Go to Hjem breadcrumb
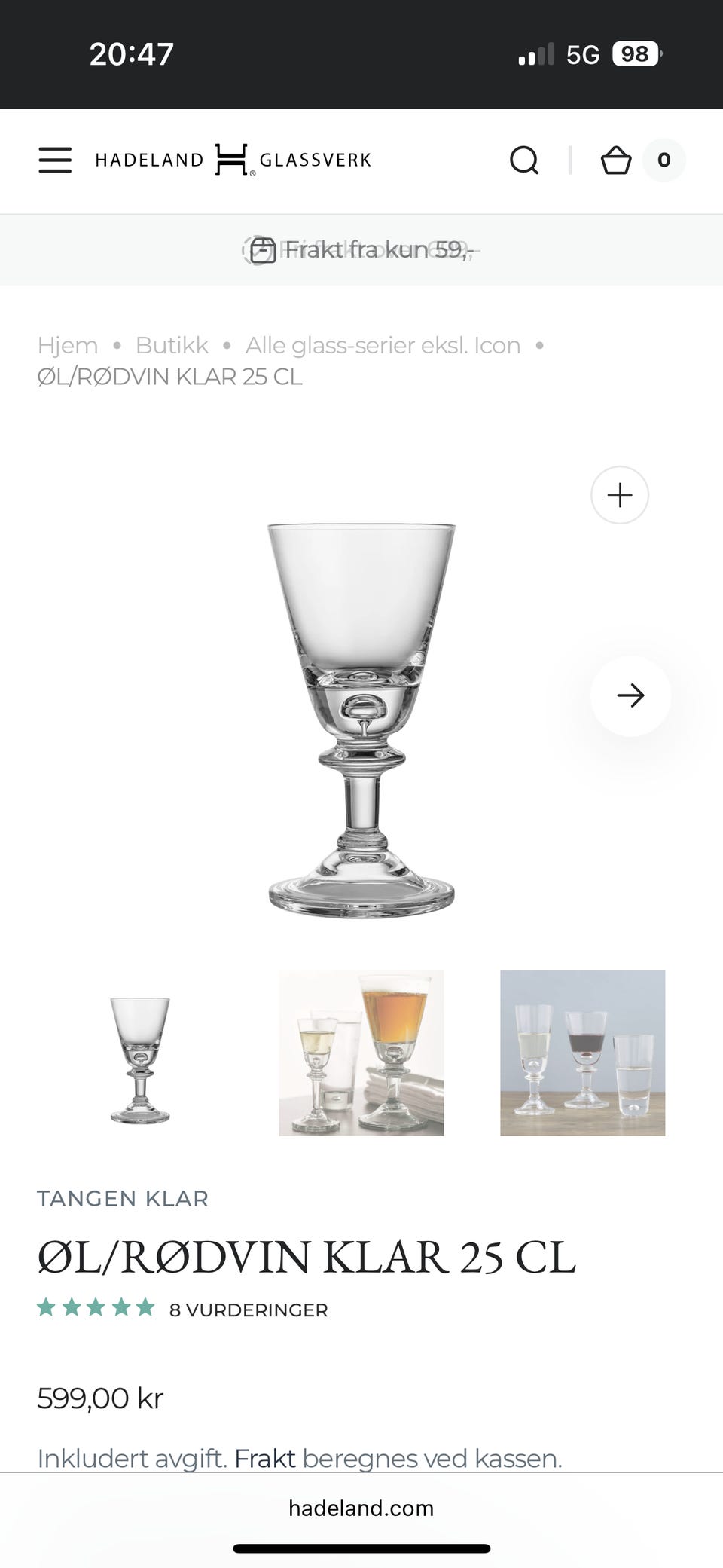The image size is (723, 1568). 68,345
